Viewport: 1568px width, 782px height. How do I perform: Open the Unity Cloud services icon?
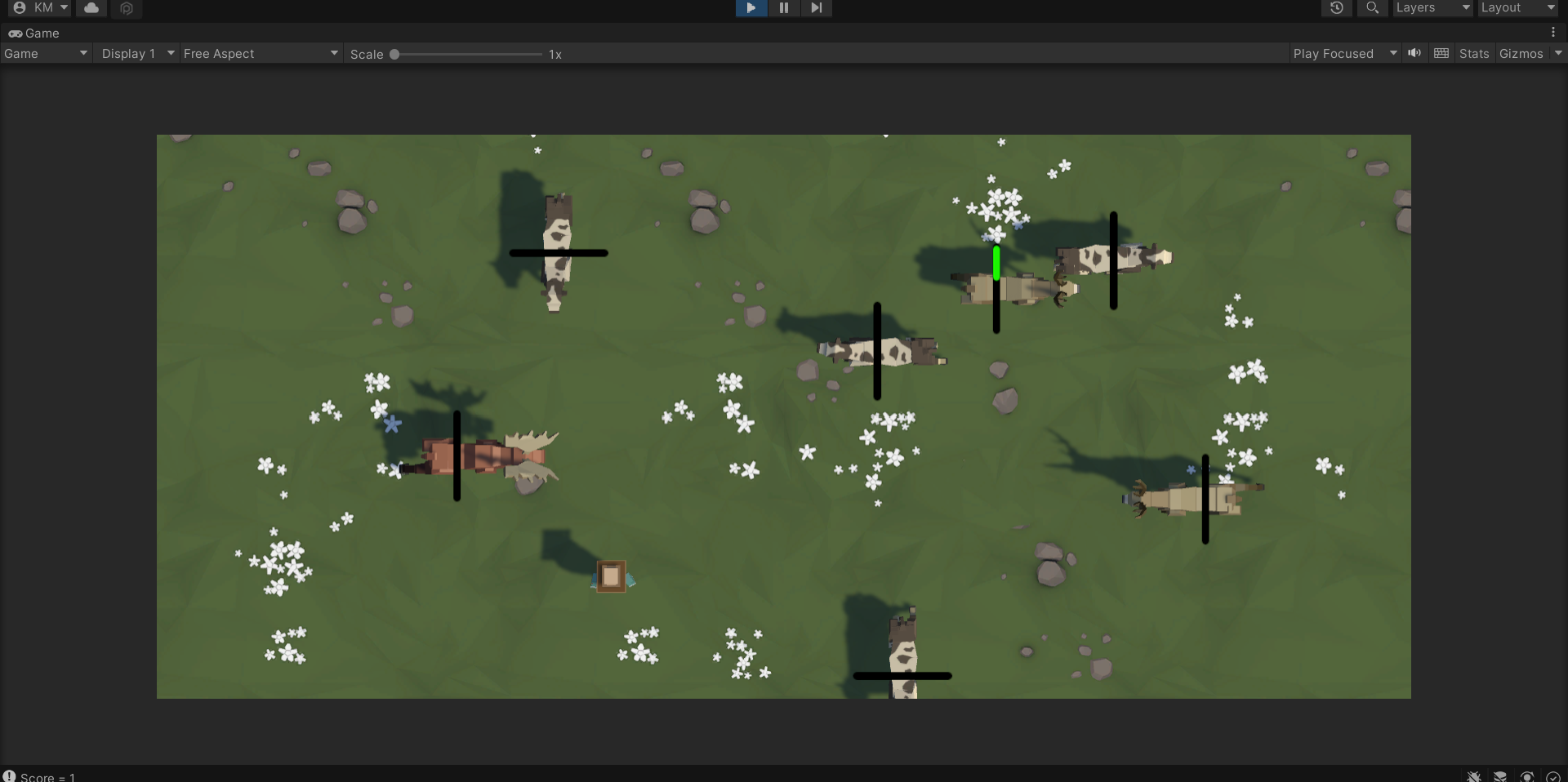[91, 8]
